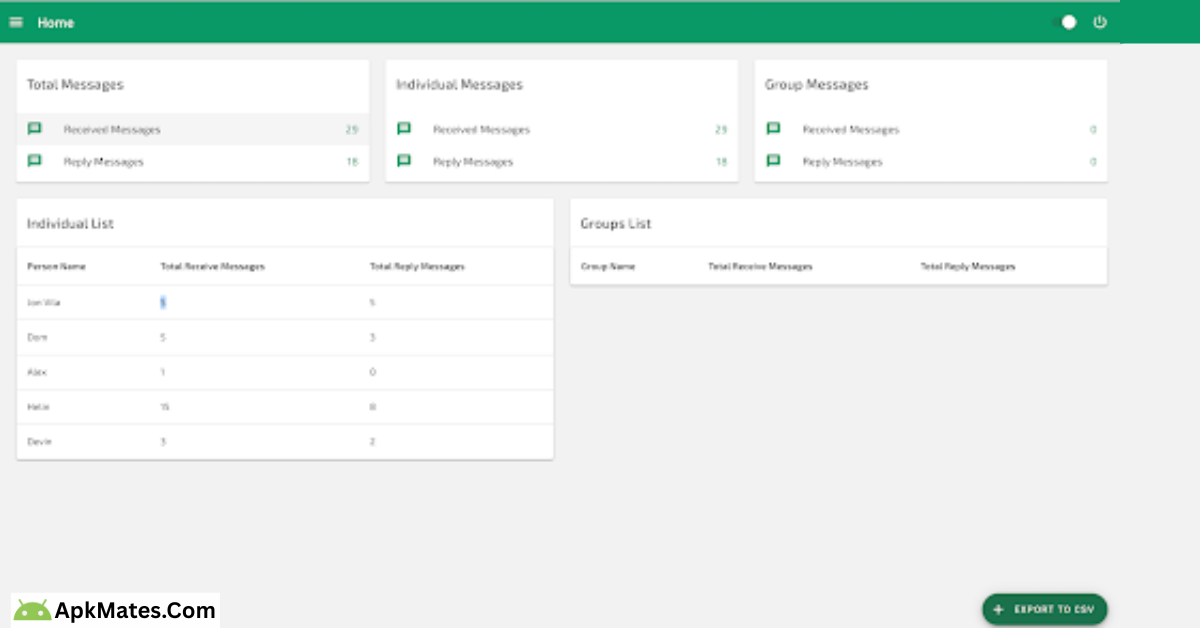Viewport: 1200px width, 628px height.
Task: Click the power logout icon
Action: [x=1100, y=21]
